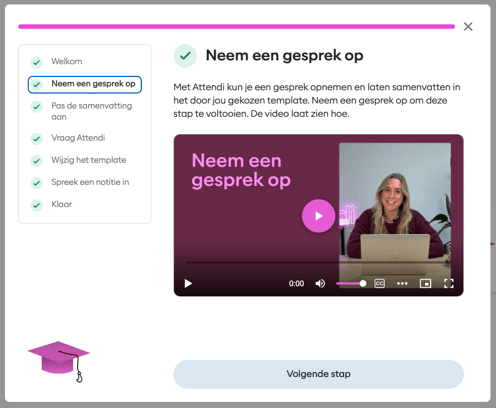Adjust the pink volume slider
This screenshot has width=496, height=408.
(x=351, y=284)
